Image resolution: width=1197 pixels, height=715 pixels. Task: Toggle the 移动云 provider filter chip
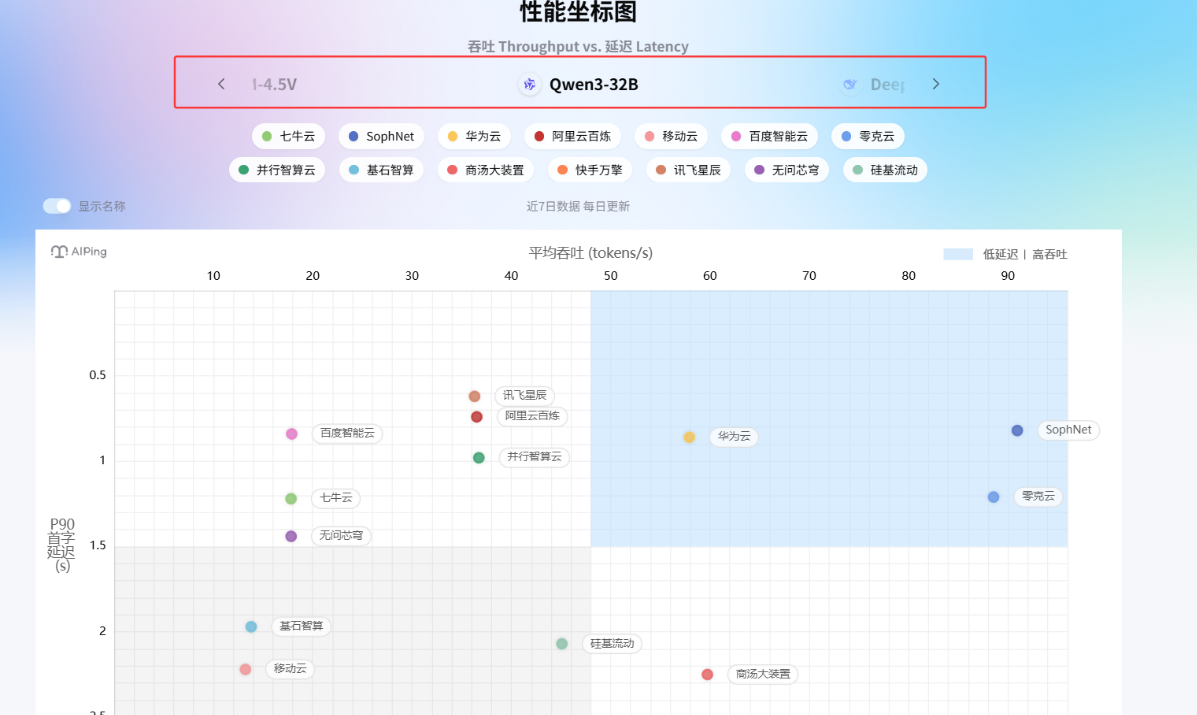point(671,136)
